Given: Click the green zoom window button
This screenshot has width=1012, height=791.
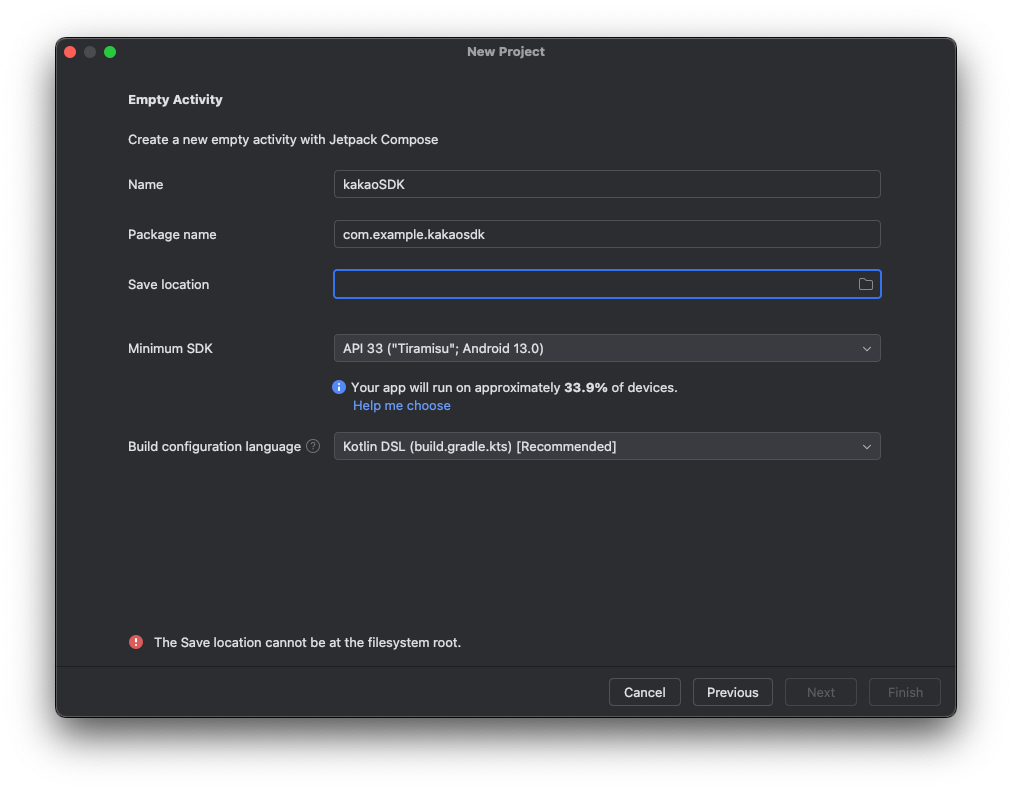Looking at the screenshot, I should click(110, 52).
